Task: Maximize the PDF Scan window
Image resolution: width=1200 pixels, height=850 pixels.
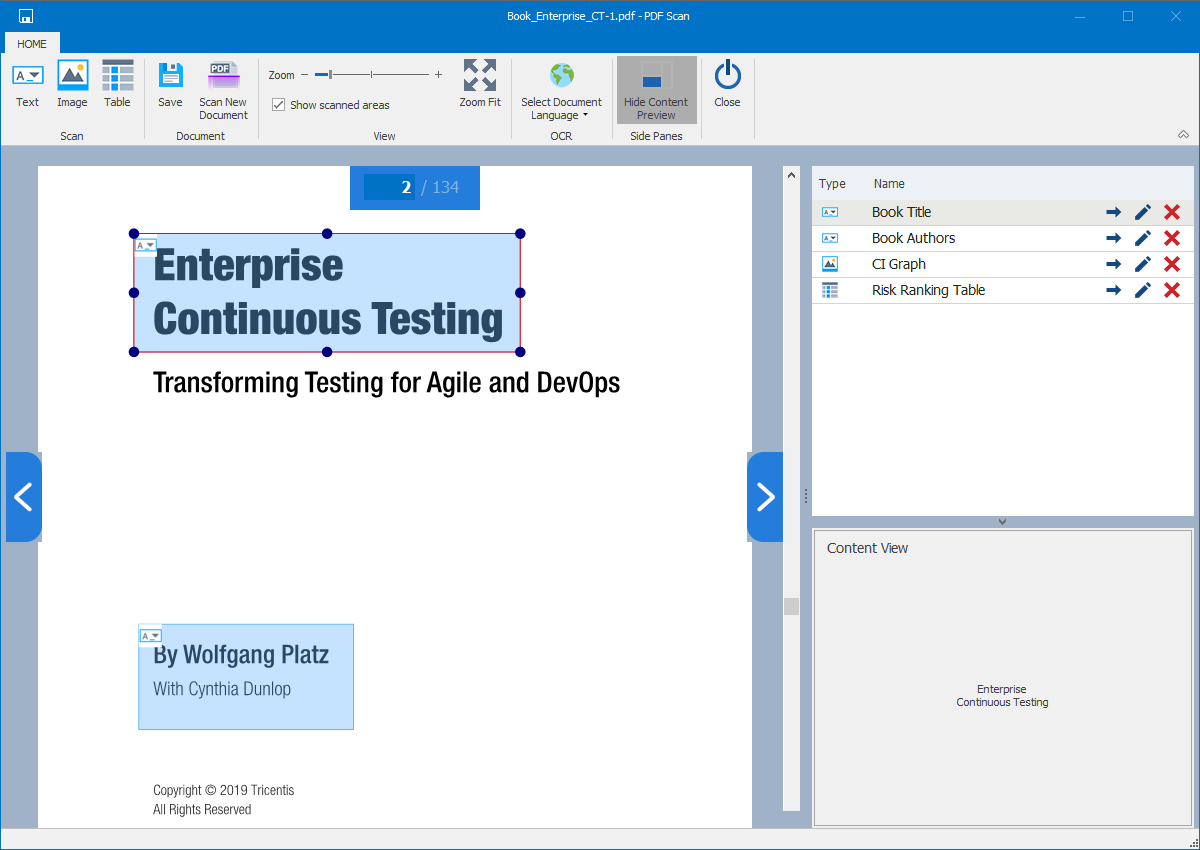Action: point(1128,16)
